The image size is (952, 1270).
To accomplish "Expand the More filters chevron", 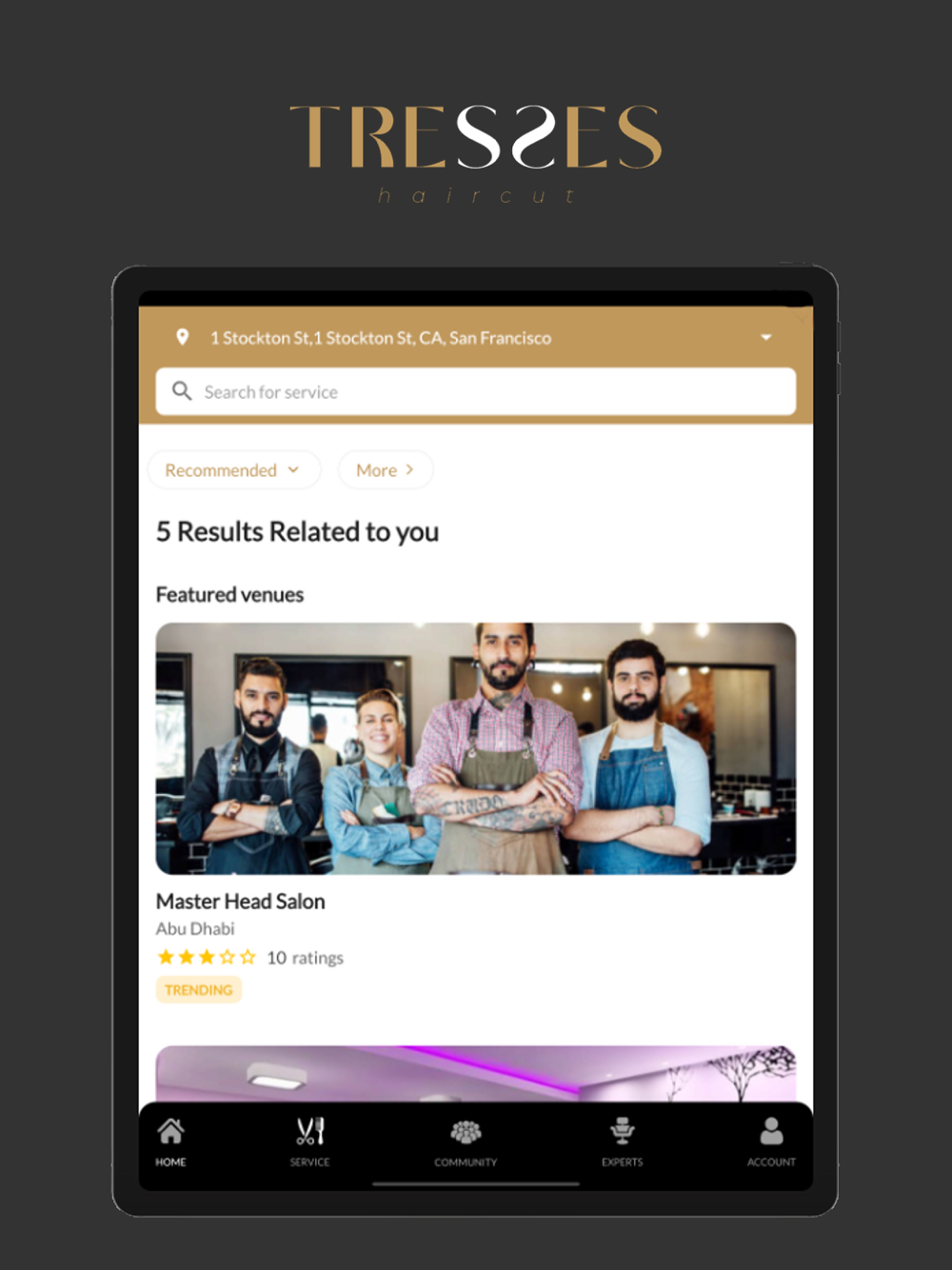I will click(x=409, y=469).
